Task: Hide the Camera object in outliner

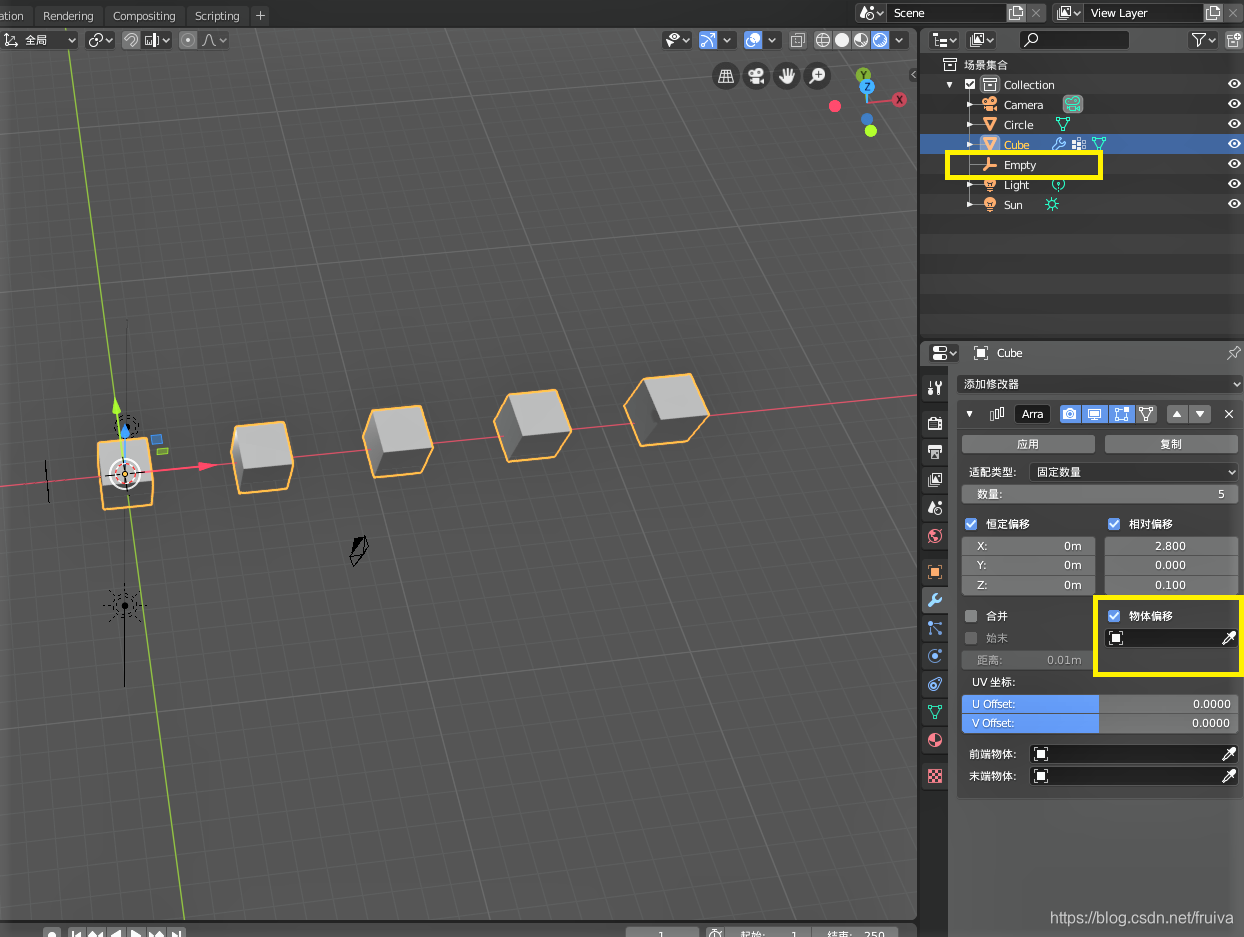Action: pos(1234,104)
